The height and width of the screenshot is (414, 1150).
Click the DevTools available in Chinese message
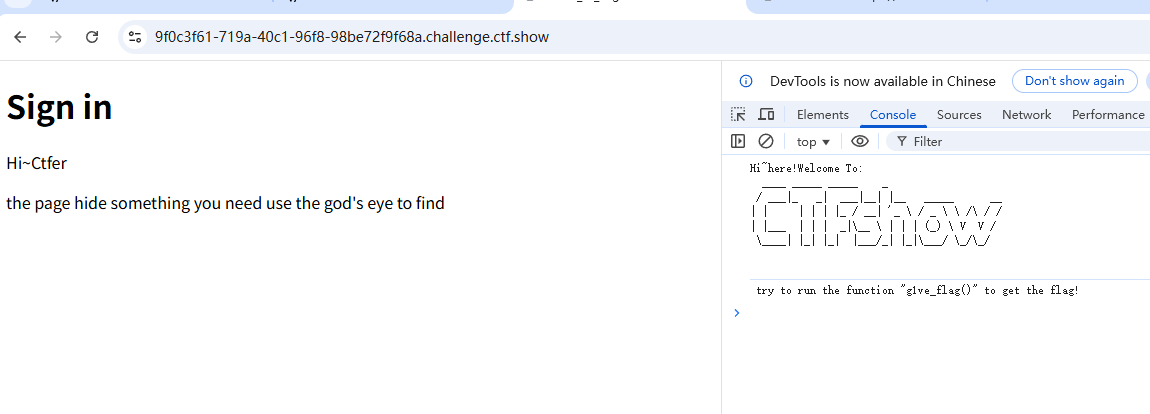point(883,81)
